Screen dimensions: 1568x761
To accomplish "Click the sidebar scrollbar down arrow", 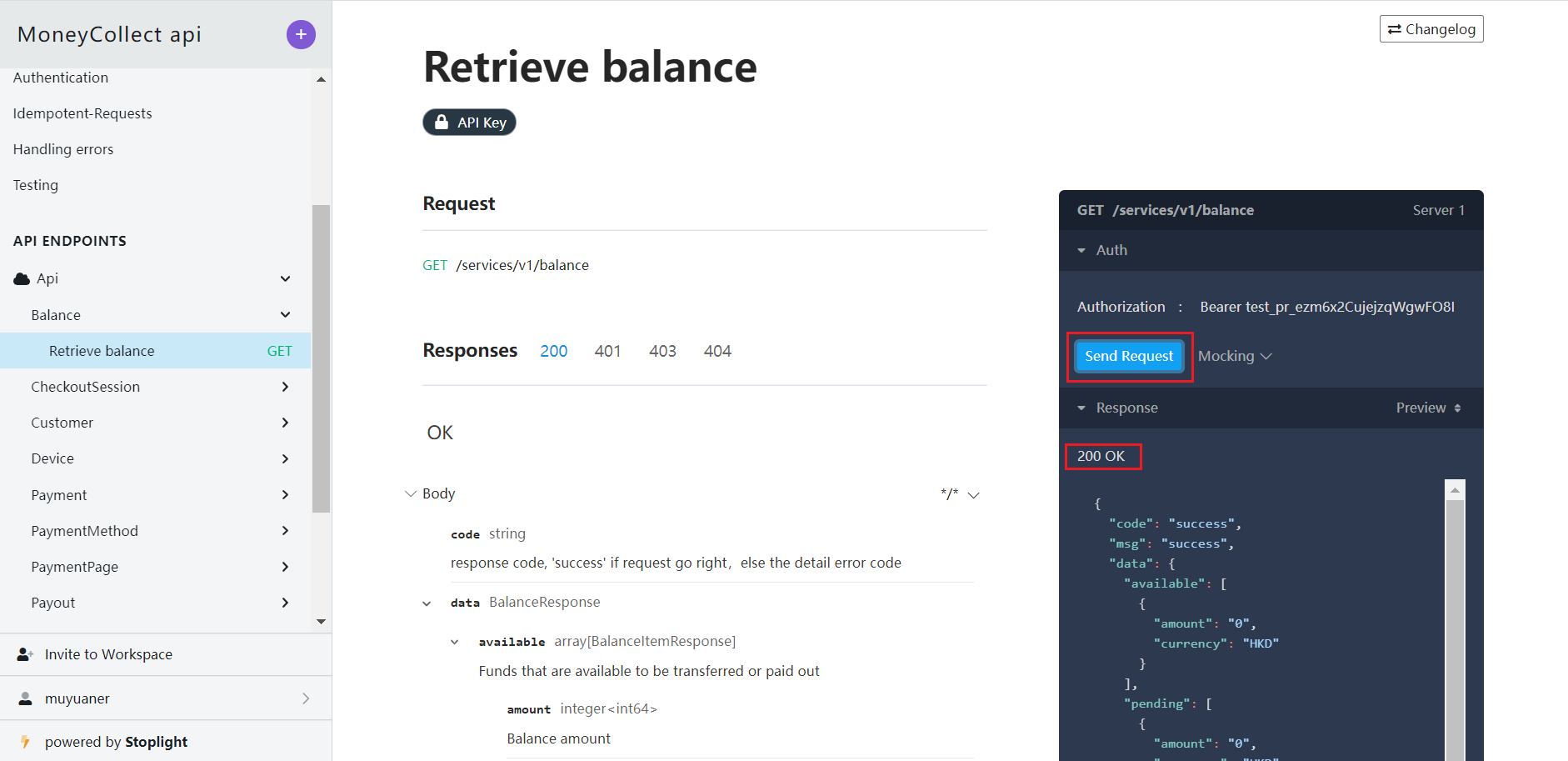I will tap(321, 622).
